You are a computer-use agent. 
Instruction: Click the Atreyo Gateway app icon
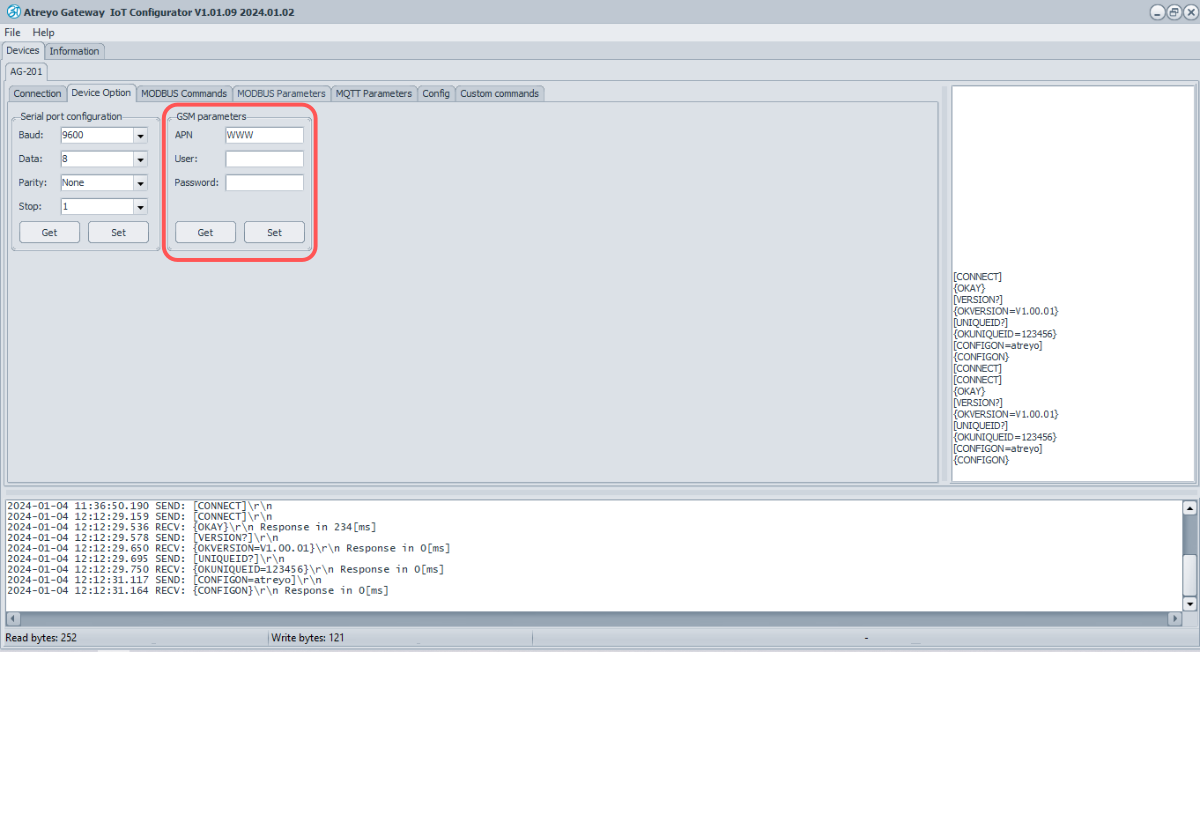pyautogui.click(x=13, y=12)
